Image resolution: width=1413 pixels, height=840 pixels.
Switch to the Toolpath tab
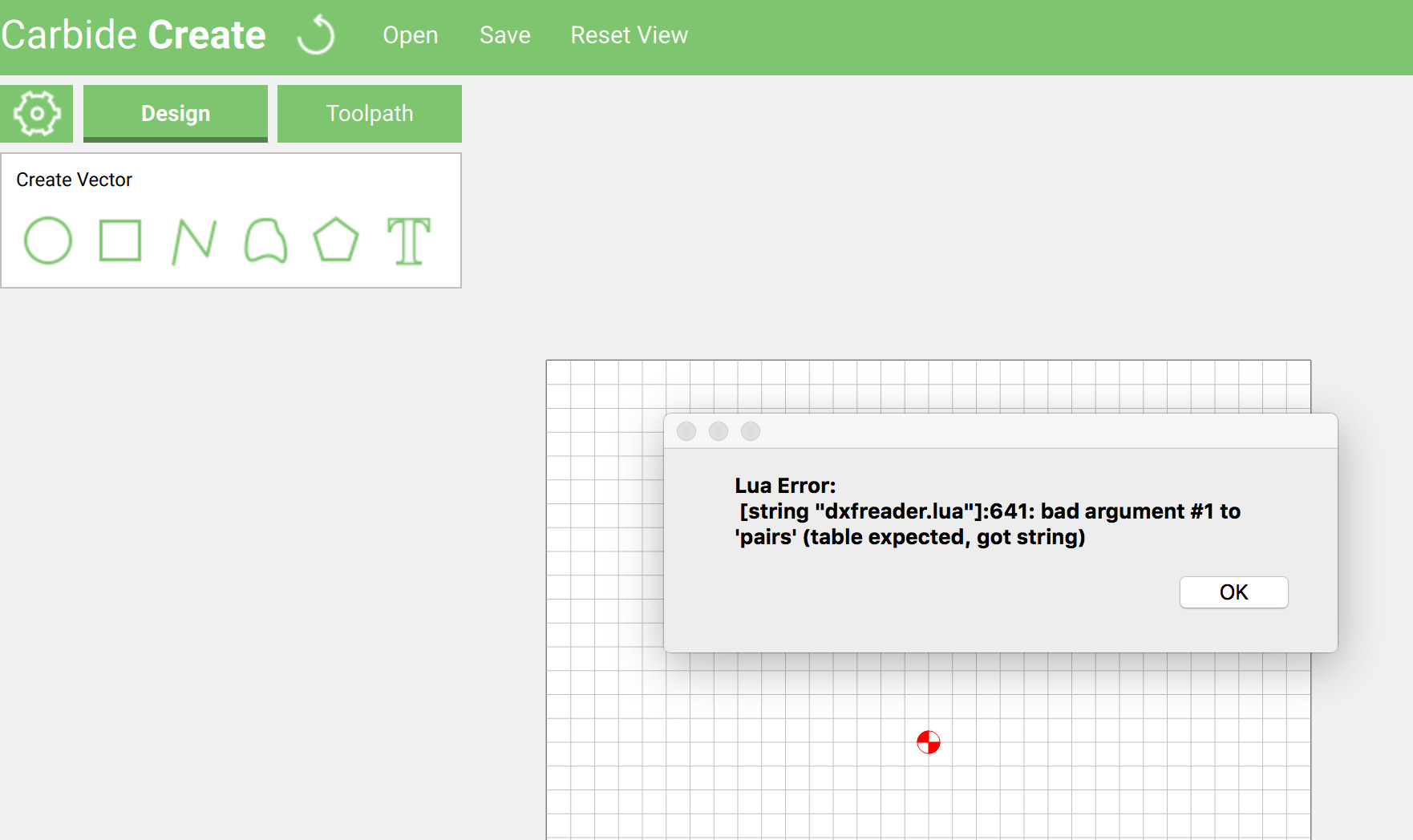[x=370, y=114]
